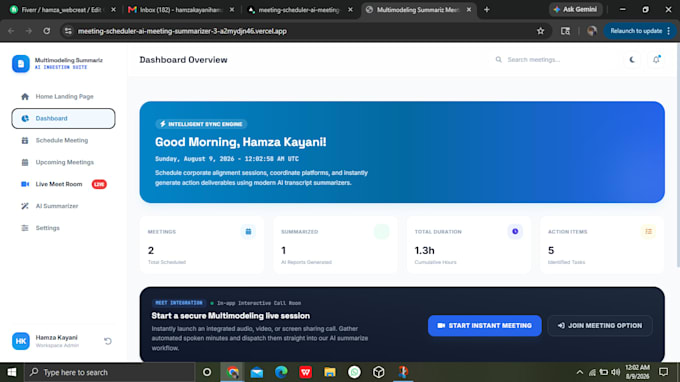680x382 pixels.
Task: Open the browser side panel icon
Action: point(565,31)
